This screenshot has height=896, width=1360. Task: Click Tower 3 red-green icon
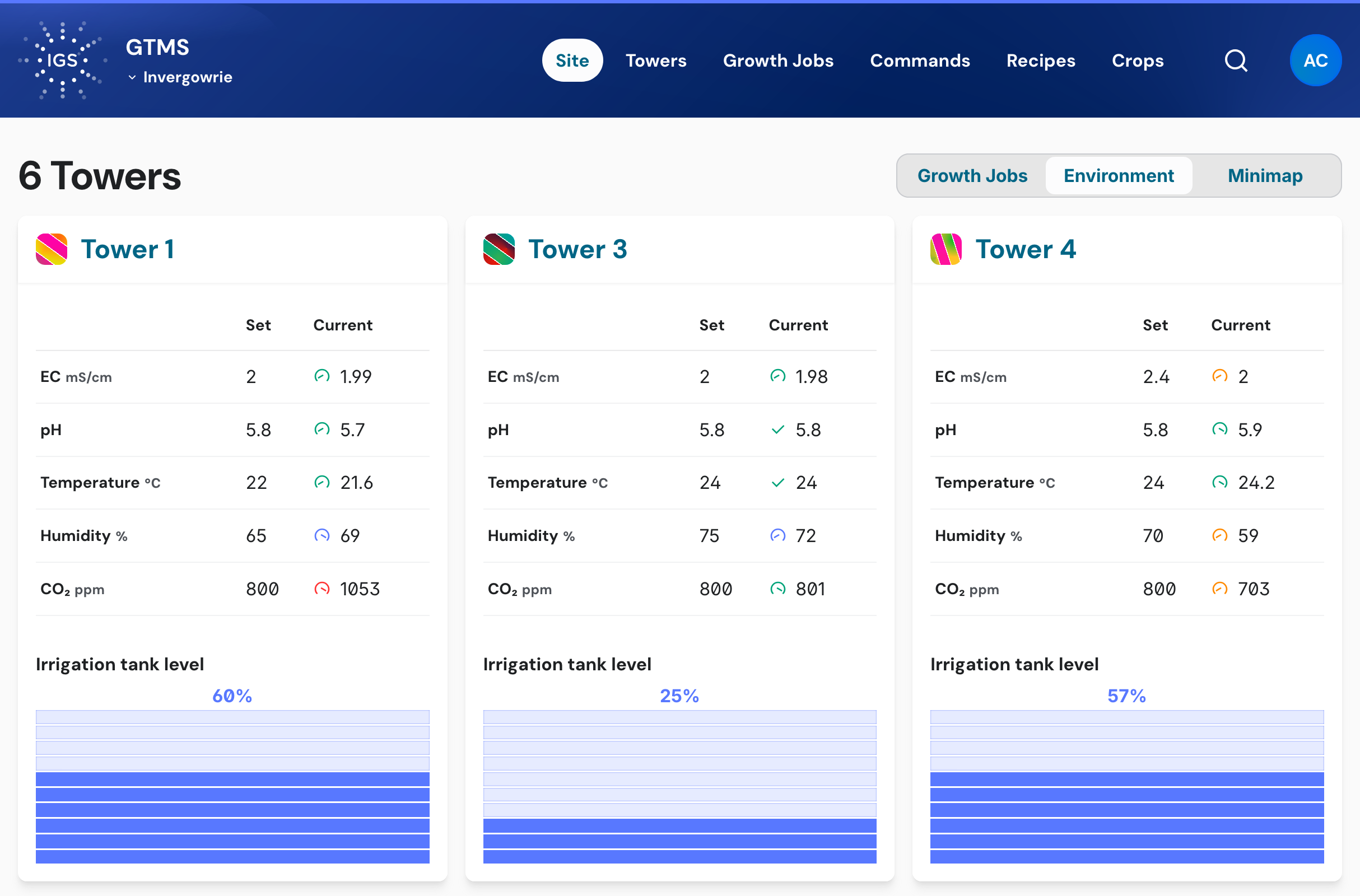pos(499,249)
